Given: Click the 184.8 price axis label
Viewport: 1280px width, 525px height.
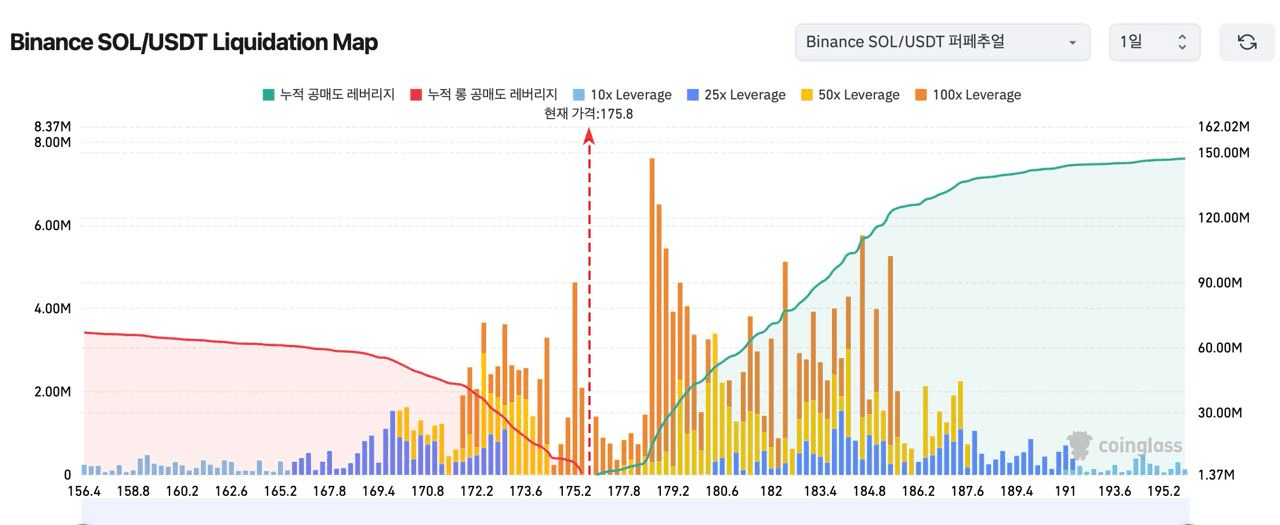Looking at the screenshot, I should click(x=869, y=491).
